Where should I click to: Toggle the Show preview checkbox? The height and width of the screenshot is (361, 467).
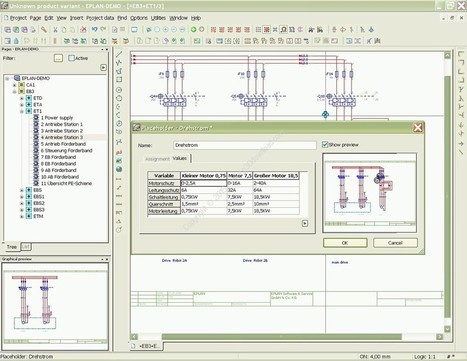tap(325, 144)
